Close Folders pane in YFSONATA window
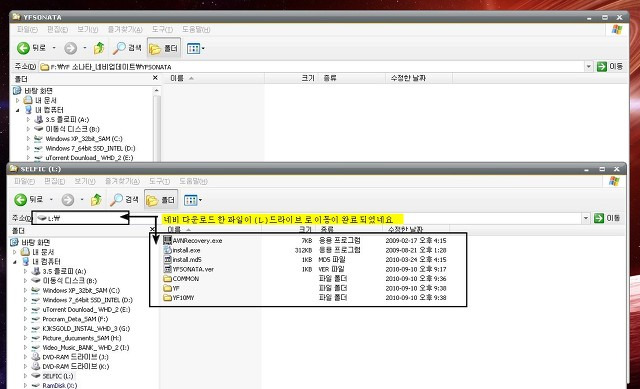Screen dimensions: 640x389 [x=155, y=78]
